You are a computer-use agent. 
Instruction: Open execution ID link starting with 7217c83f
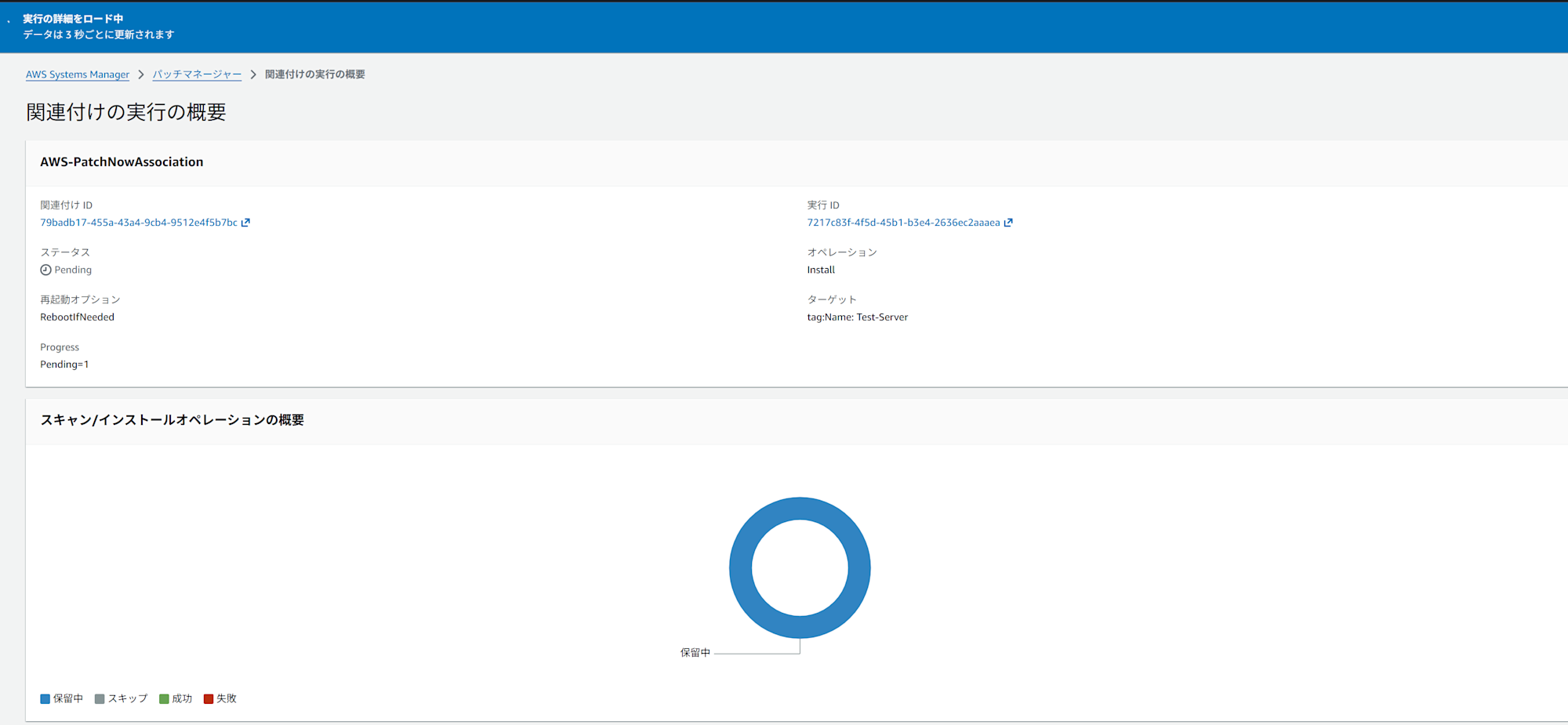tap(903, 223)
